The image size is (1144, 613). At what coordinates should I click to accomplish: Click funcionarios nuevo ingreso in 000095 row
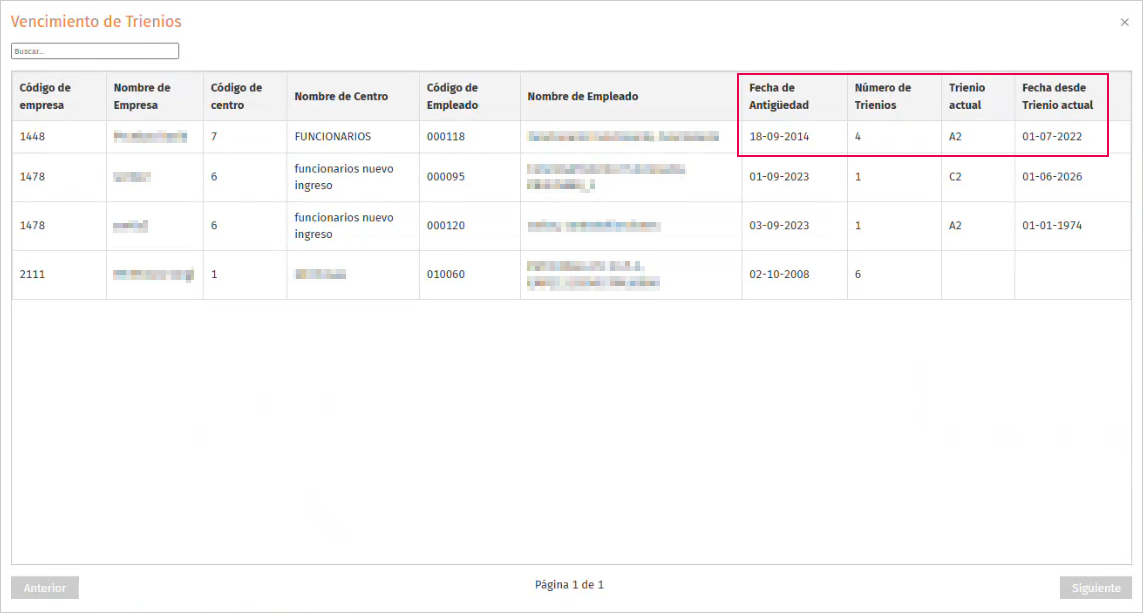click(344, 177)
